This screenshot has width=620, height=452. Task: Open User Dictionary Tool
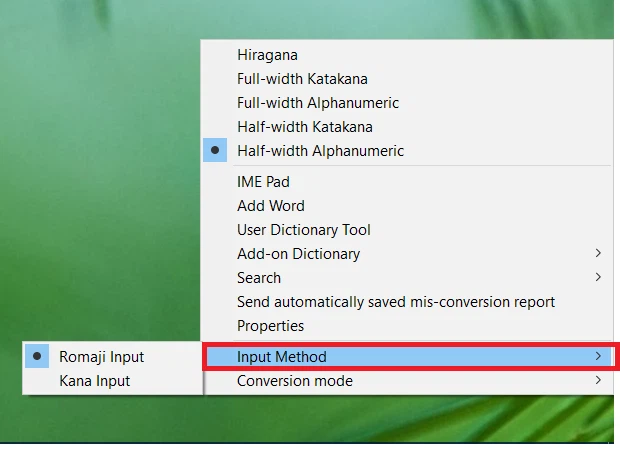(303, 230)
